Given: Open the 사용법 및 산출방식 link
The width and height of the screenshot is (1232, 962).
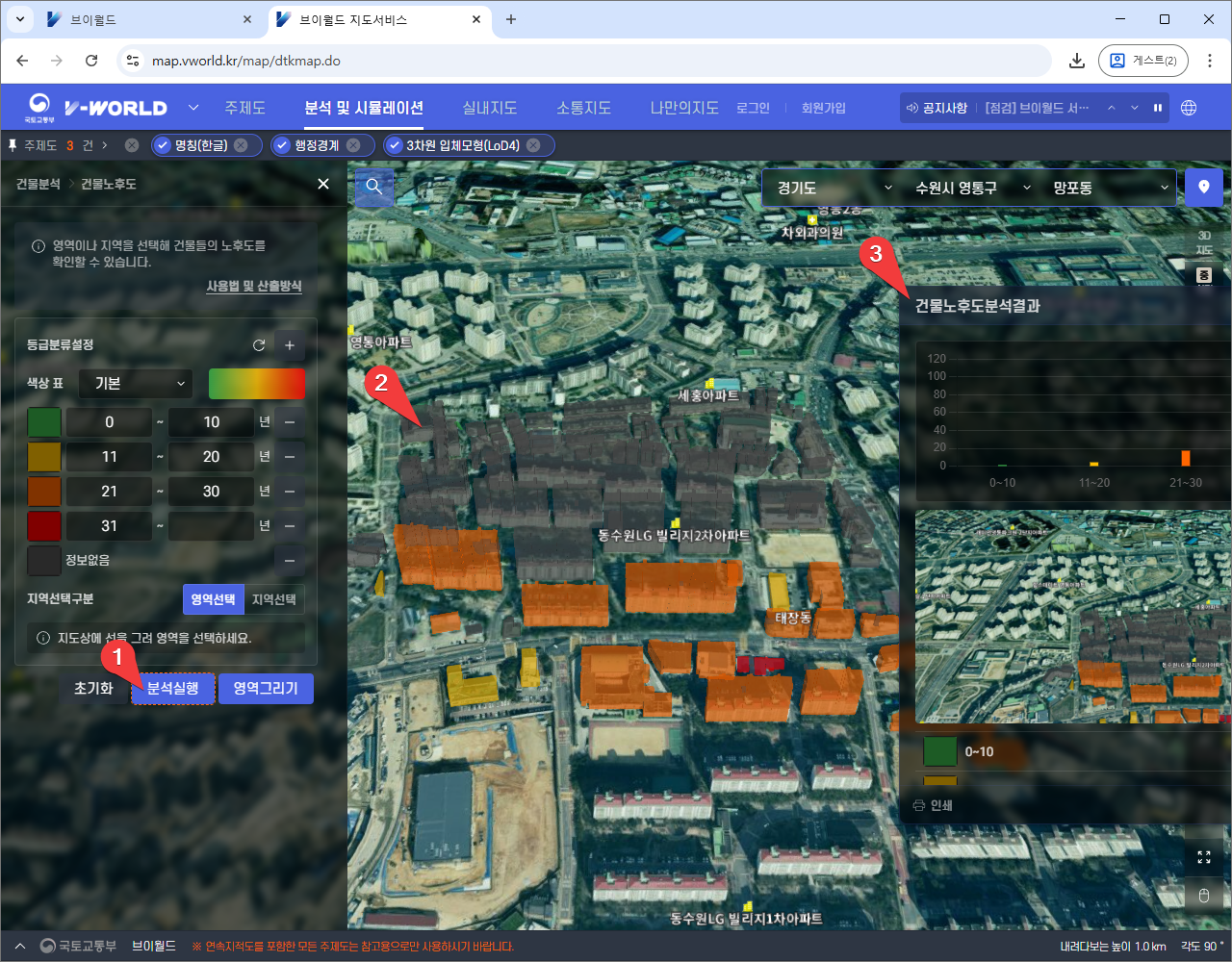Looking at the screenshot, I should (x=254, y=287).
